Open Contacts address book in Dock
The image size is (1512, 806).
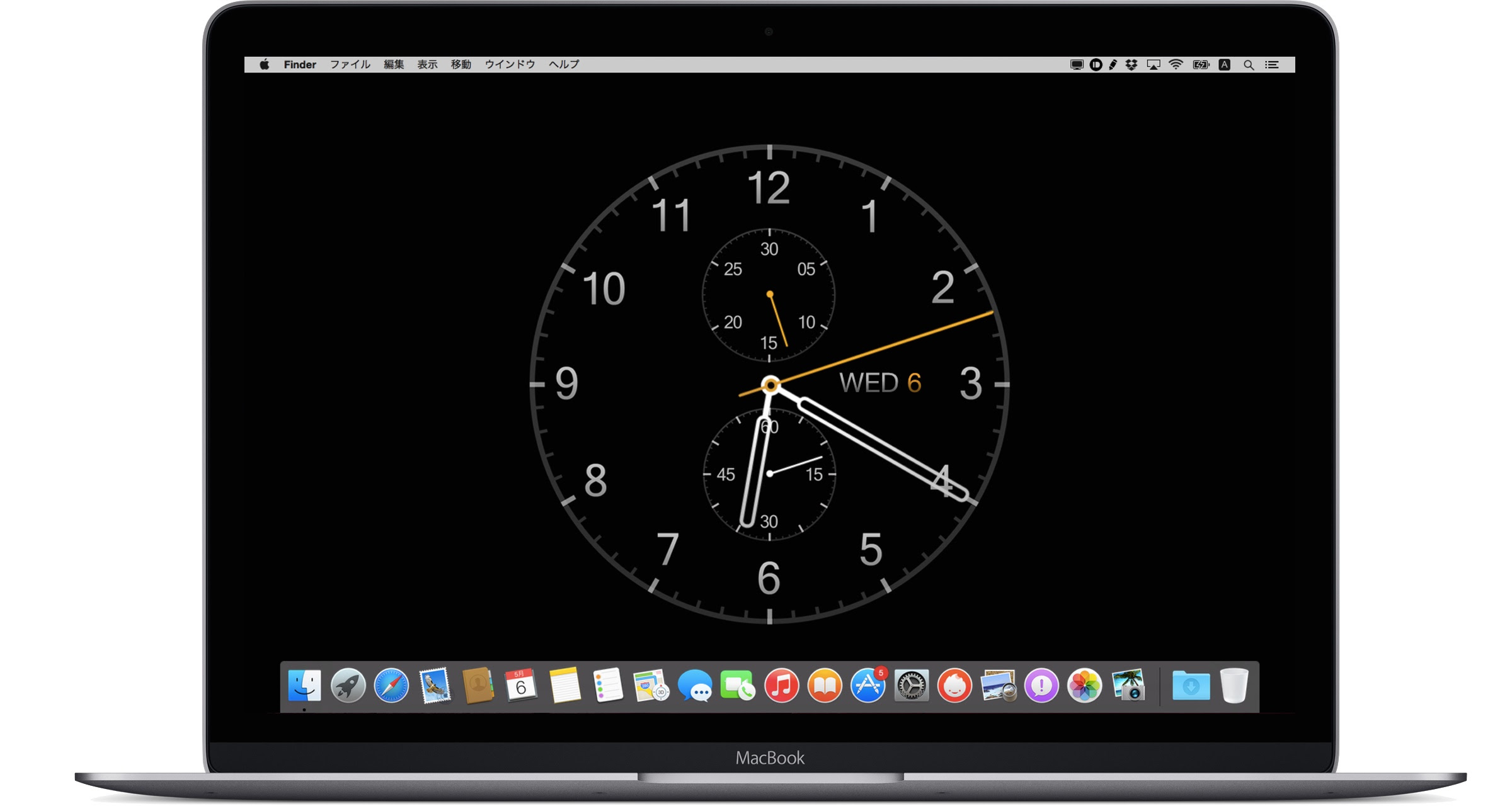478,686
